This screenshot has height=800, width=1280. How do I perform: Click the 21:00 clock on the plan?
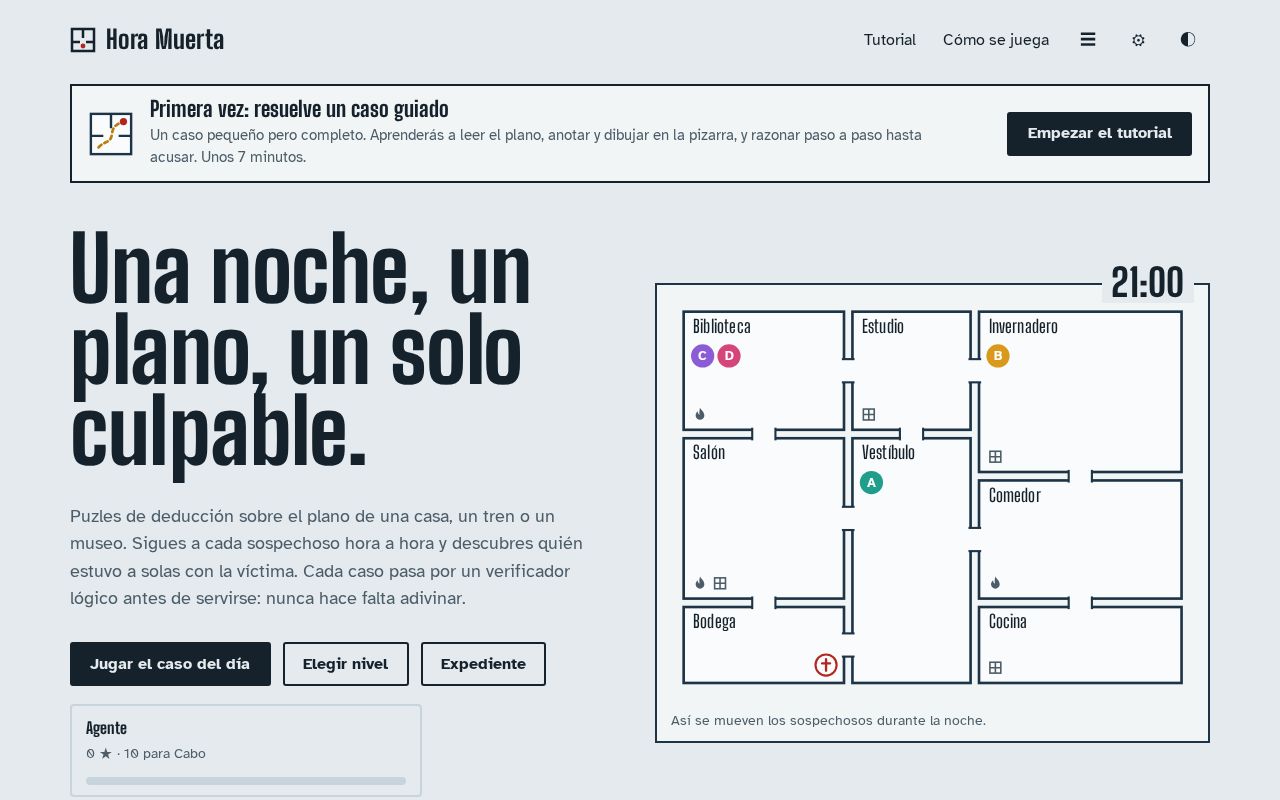click(x=1147, y=283)
